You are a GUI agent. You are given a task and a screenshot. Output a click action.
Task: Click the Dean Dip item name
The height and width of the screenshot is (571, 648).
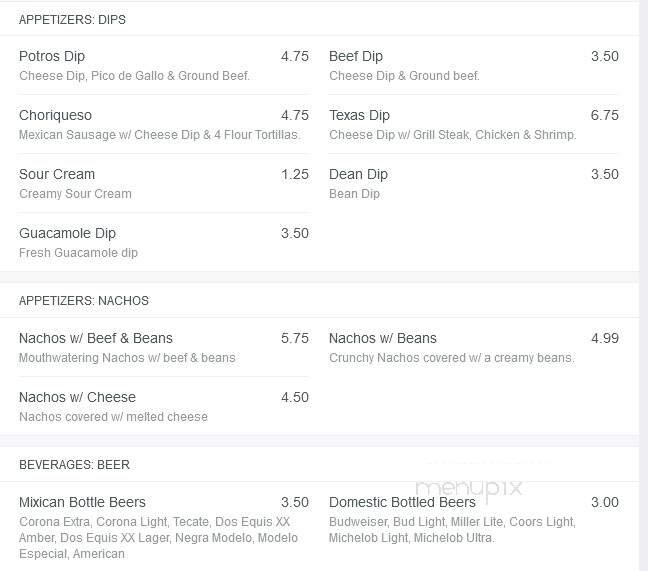[x=358, y=174]
